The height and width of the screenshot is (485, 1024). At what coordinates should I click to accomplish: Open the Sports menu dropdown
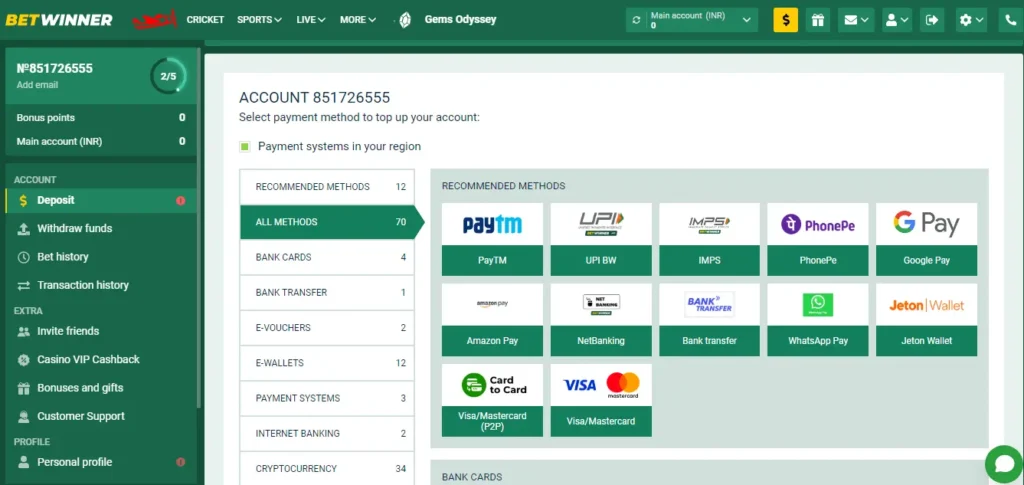[259, 20]
